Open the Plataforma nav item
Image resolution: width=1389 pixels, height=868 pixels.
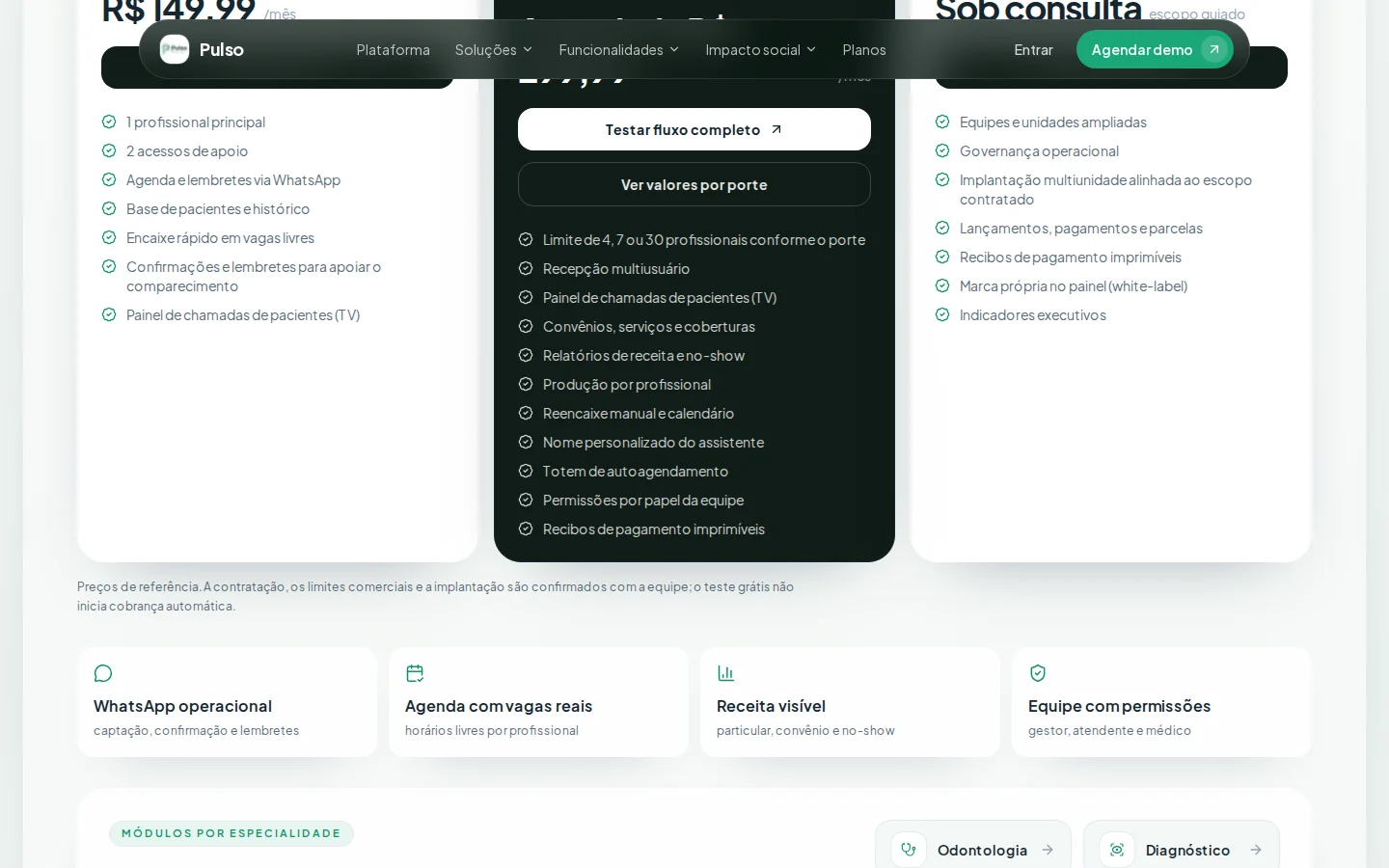pos(394,49)
